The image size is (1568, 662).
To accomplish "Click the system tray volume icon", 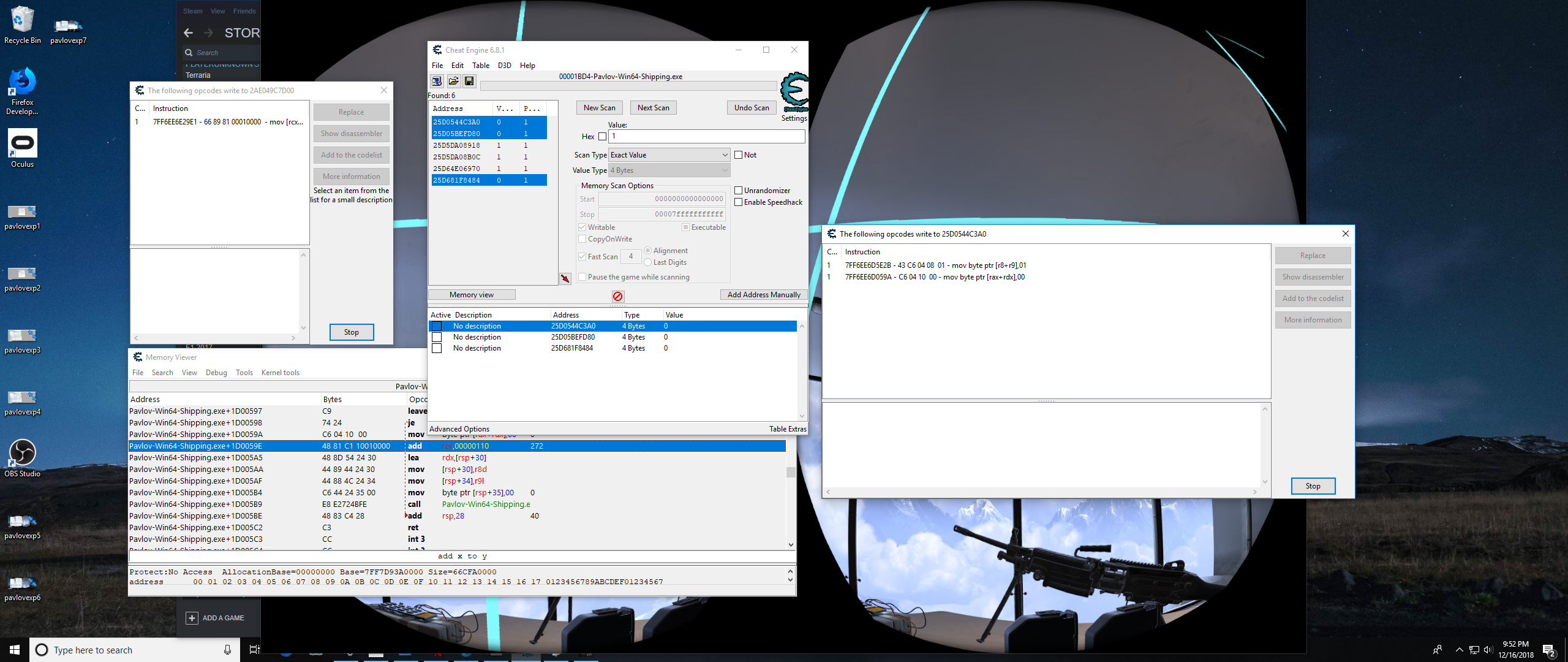I will 1488,650.
